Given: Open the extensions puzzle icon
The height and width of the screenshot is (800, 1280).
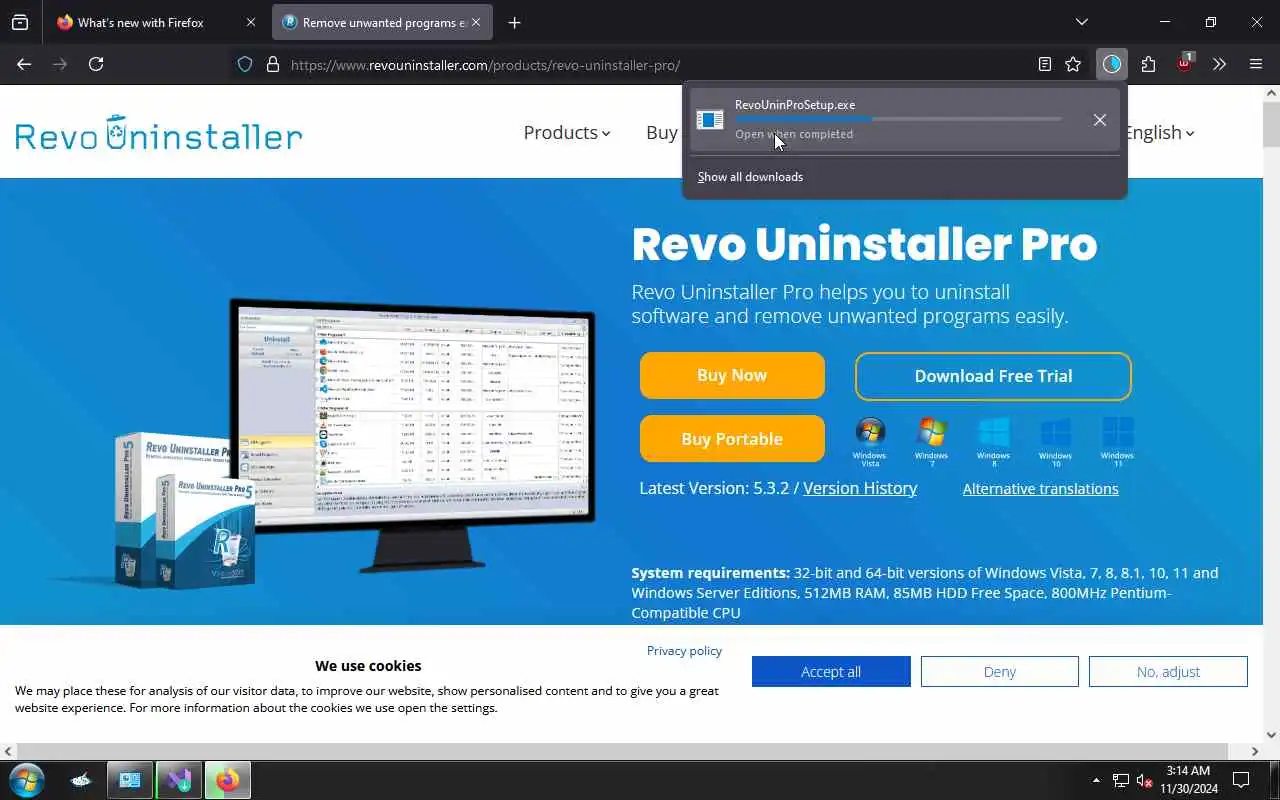Looking at the screenshot, I should click(1148, 64).
